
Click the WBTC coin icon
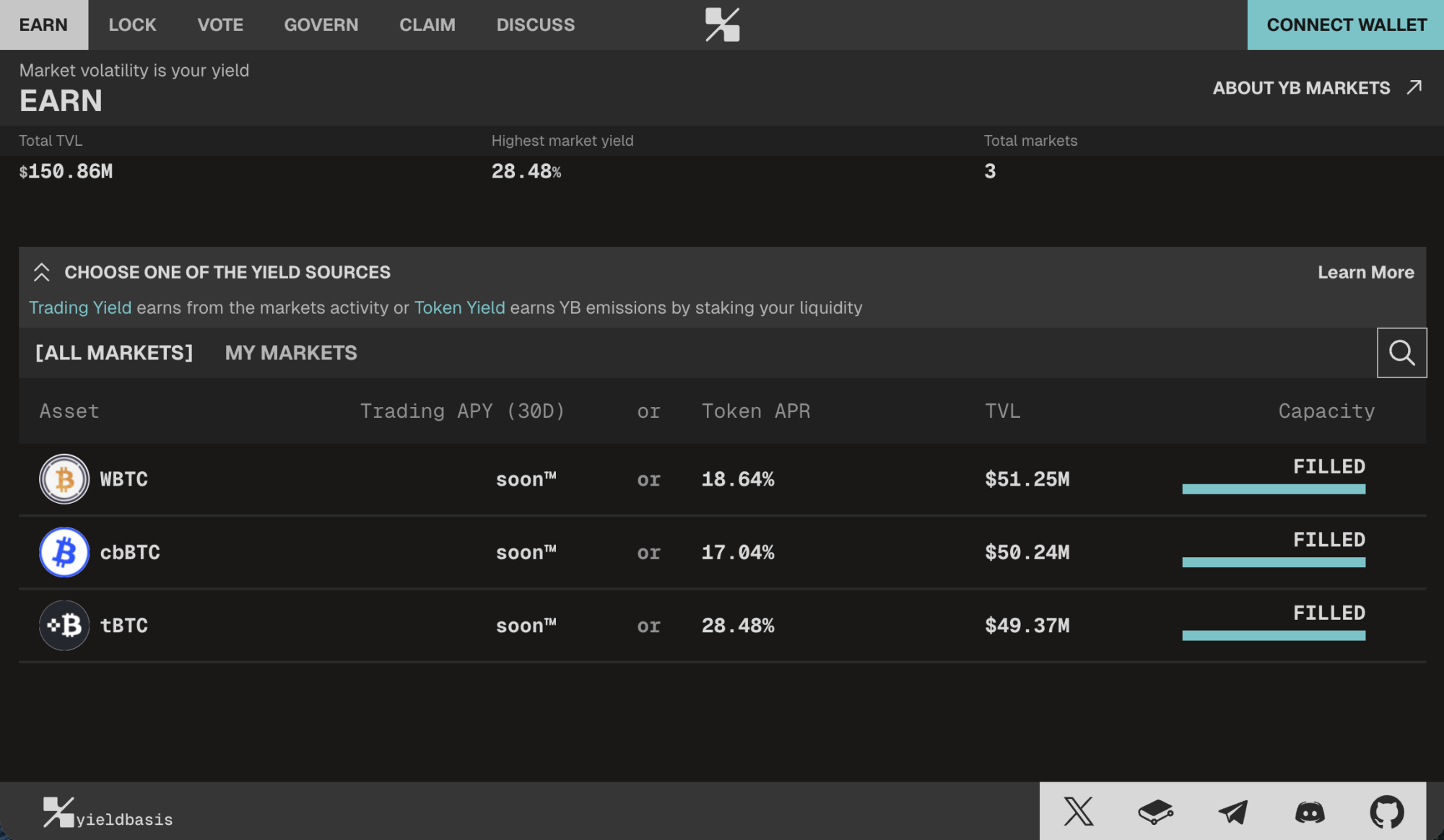pos(64,479)
